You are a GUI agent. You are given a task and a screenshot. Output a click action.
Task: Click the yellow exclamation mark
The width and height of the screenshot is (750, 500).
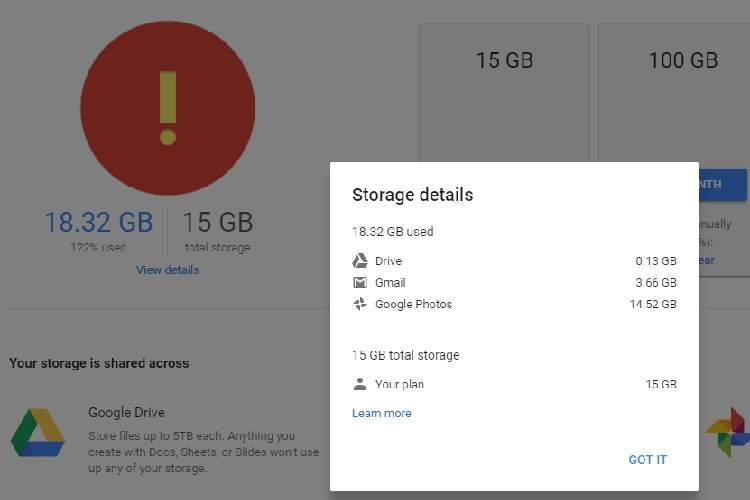168,108
